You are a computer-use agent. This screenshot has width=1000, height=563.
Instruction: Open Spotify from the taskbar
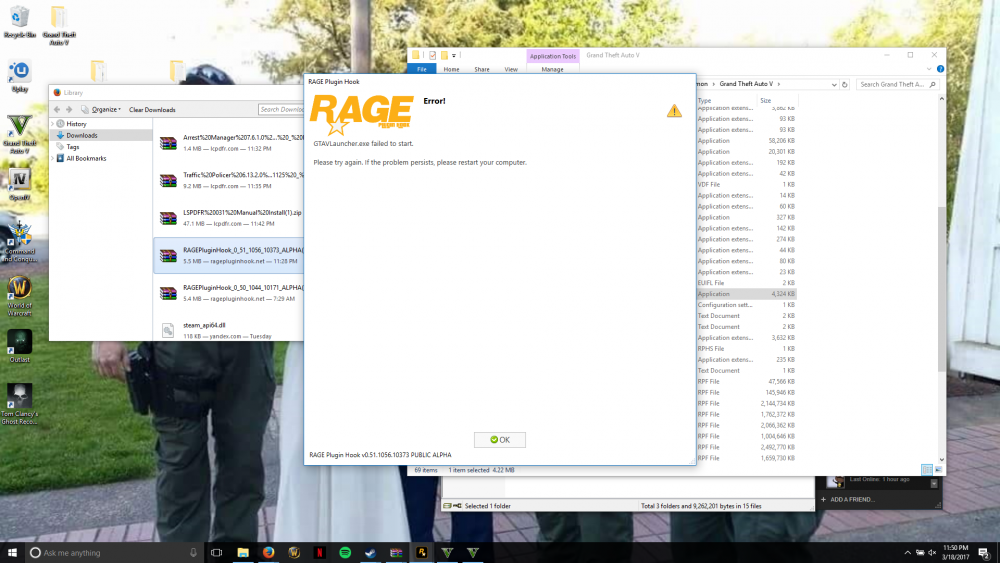pos(345,552)
